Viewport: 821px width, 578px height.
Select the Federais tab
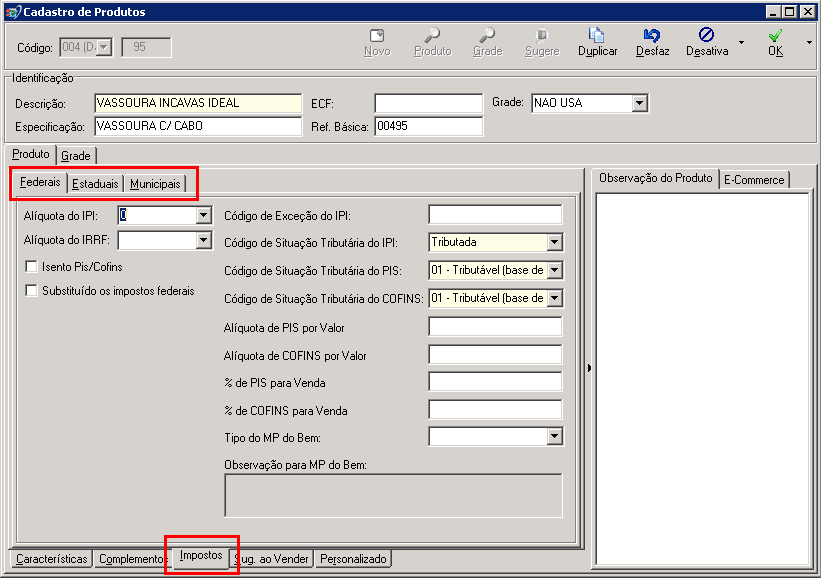(40, 182)
